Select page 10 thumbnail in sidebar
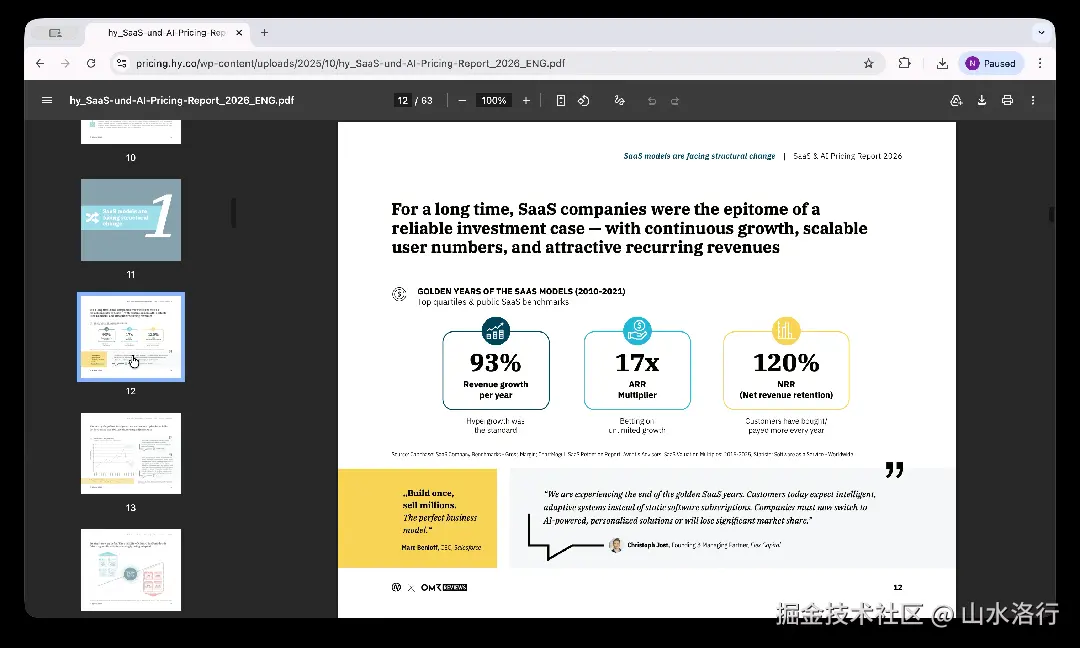Viewport: 1080px width, 648px height. pos(131,132)
